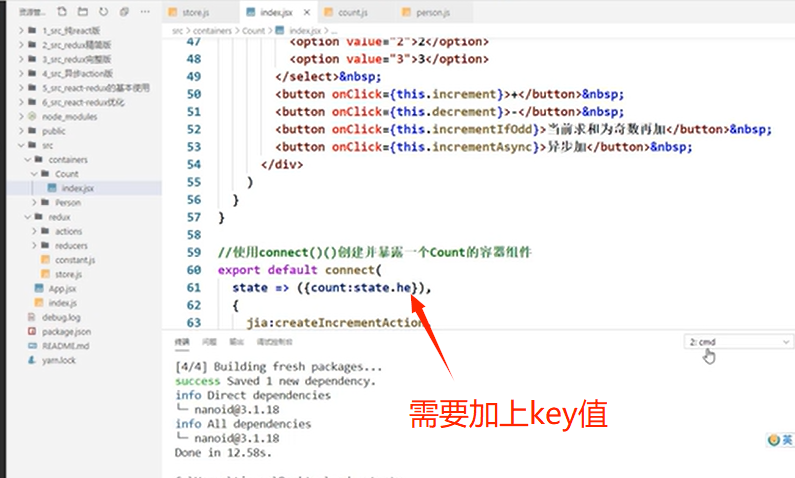Collapse all folders using the collapse icon
This screenshot has height=478, width=795.
coord(124,11)
